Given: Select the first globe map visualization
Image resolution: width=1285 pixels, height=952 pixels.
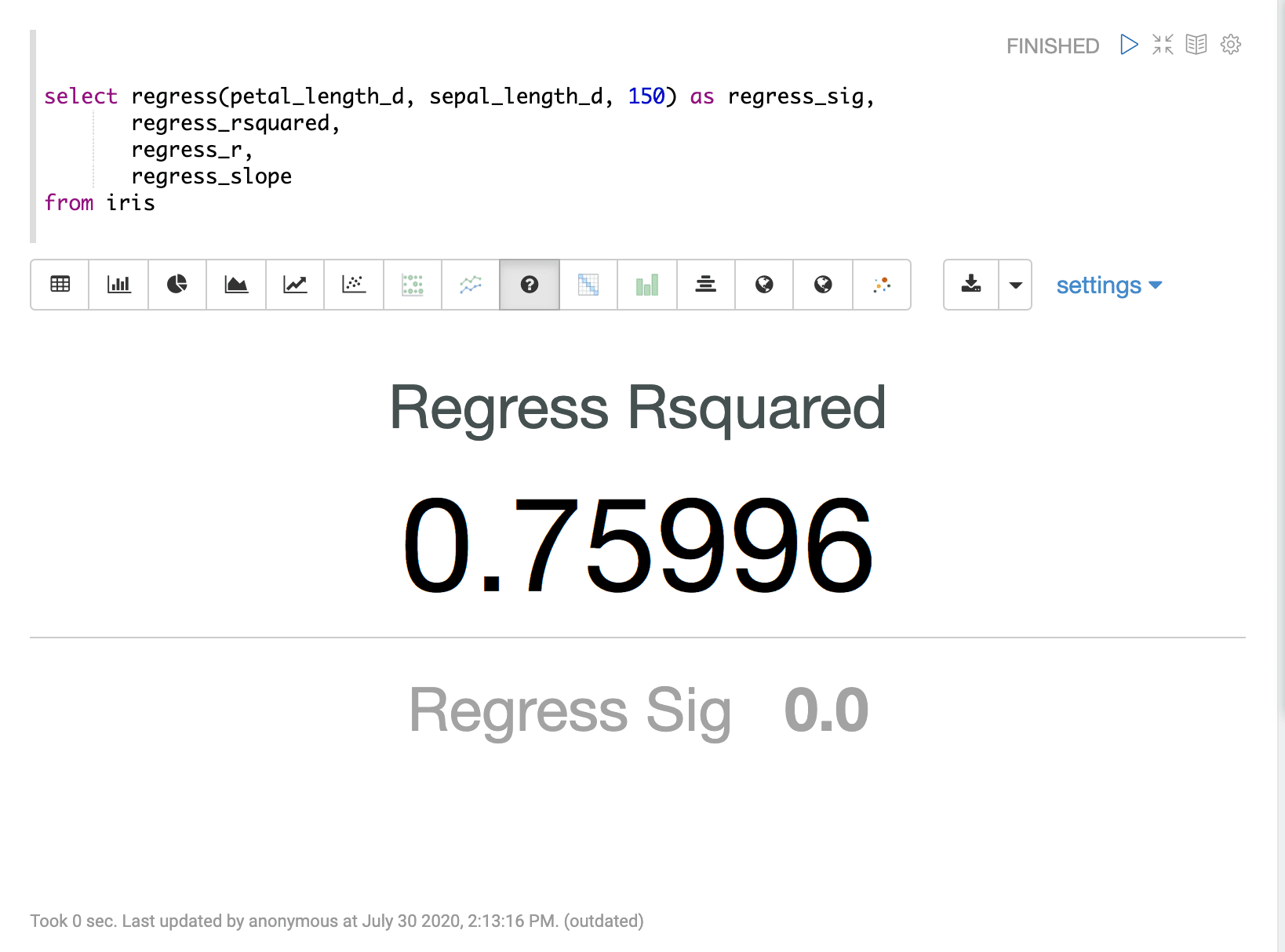Looking at the screenshot, I should click(763, 285).
